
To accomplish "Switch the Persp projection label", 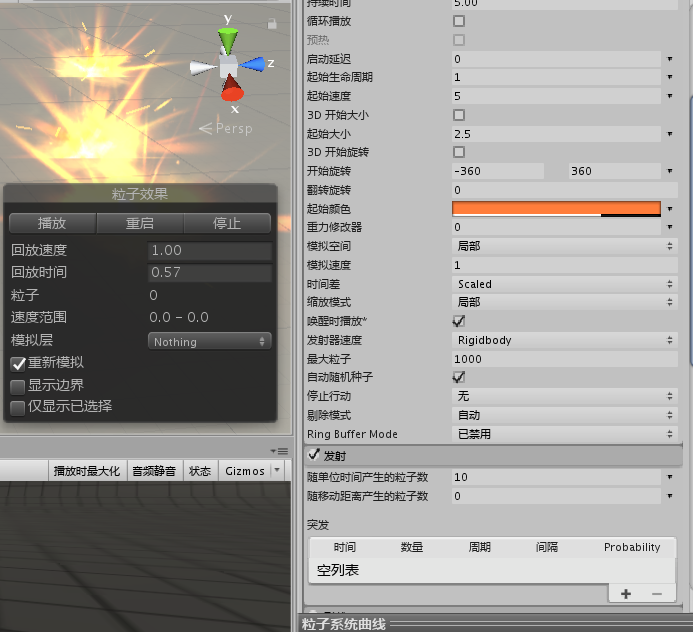I will (226, 129).
